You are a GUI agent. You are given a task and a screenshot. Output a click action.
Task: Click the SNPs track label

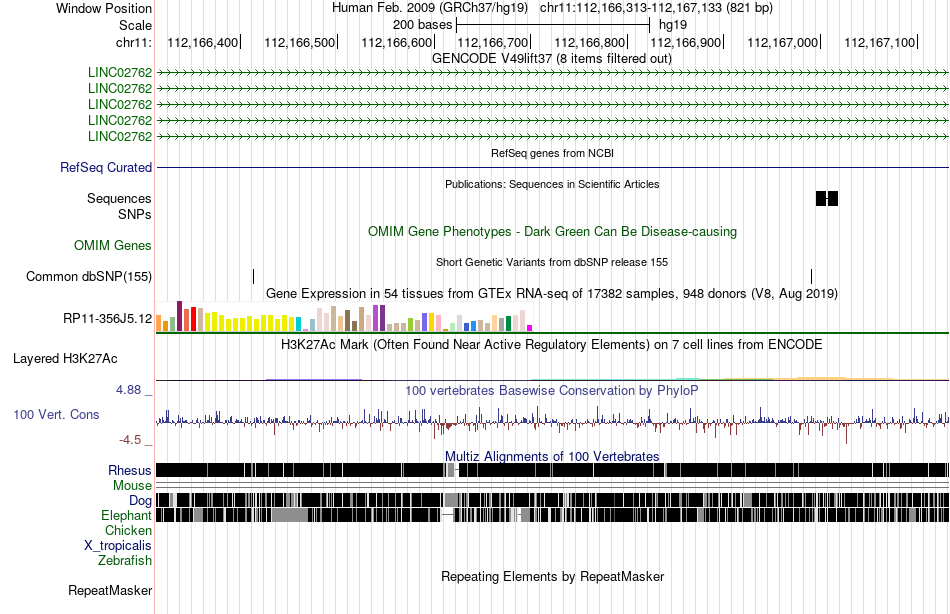tap(135, 215)
